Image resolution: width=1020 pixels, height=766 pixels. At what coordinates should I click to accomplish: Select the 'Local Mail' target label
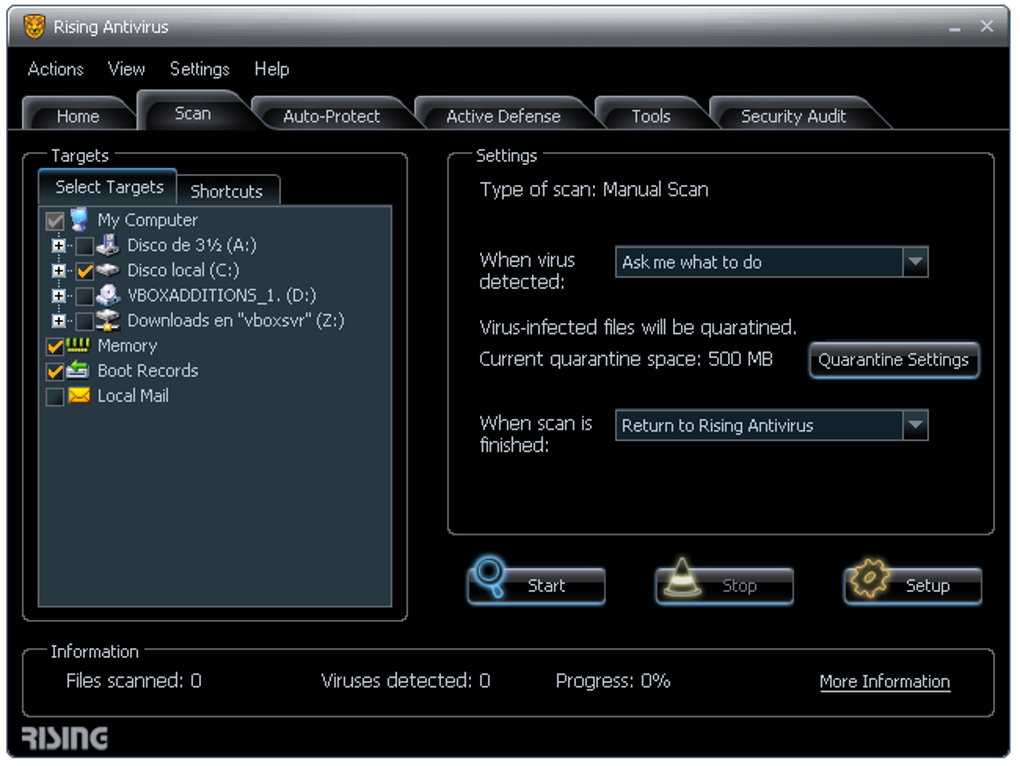click(x=133, y=395)
